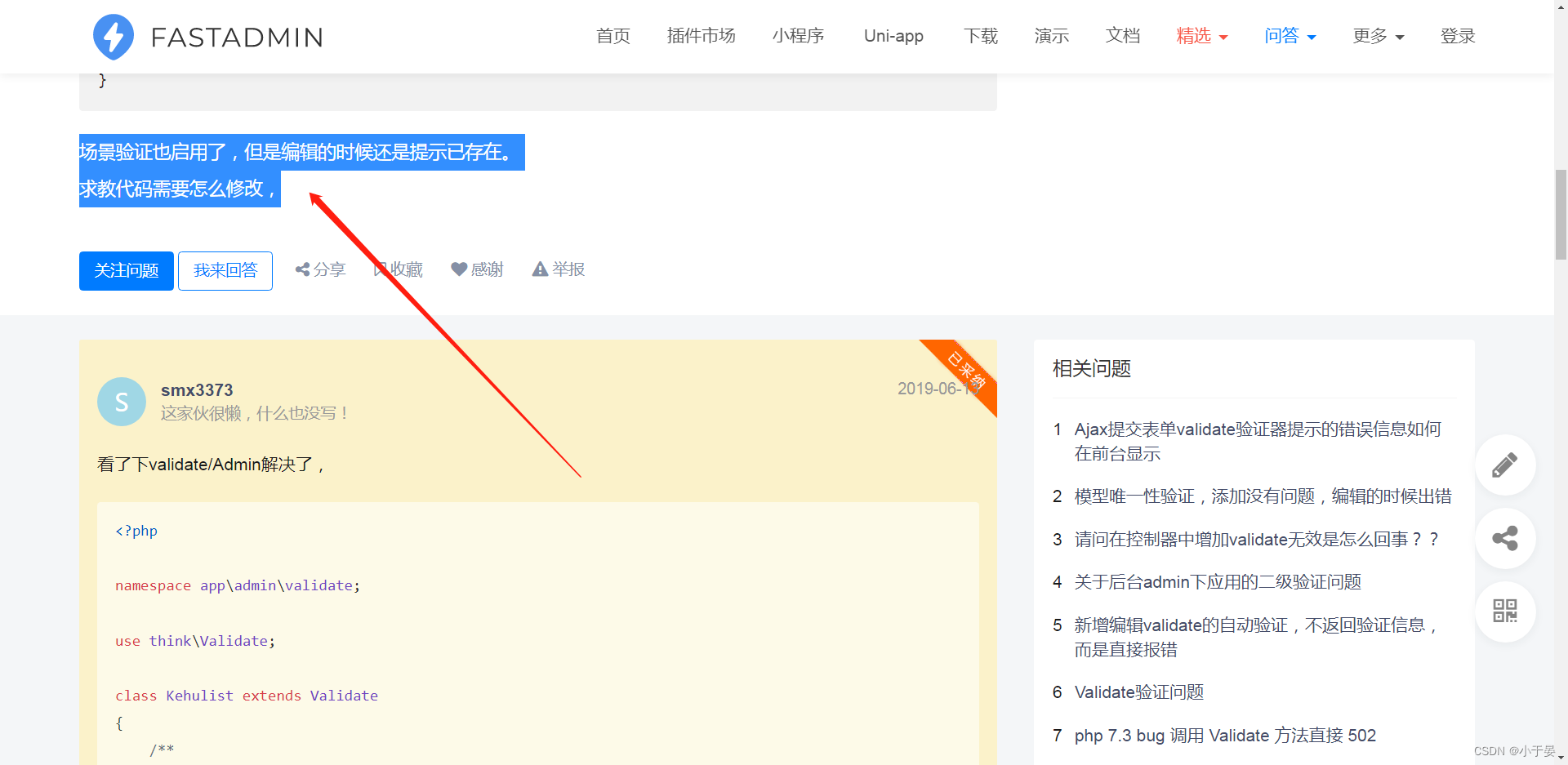Screen dimensions: 1568x765
Task: Open the 文档 navigation item
Action: (x=1122, y=36)
